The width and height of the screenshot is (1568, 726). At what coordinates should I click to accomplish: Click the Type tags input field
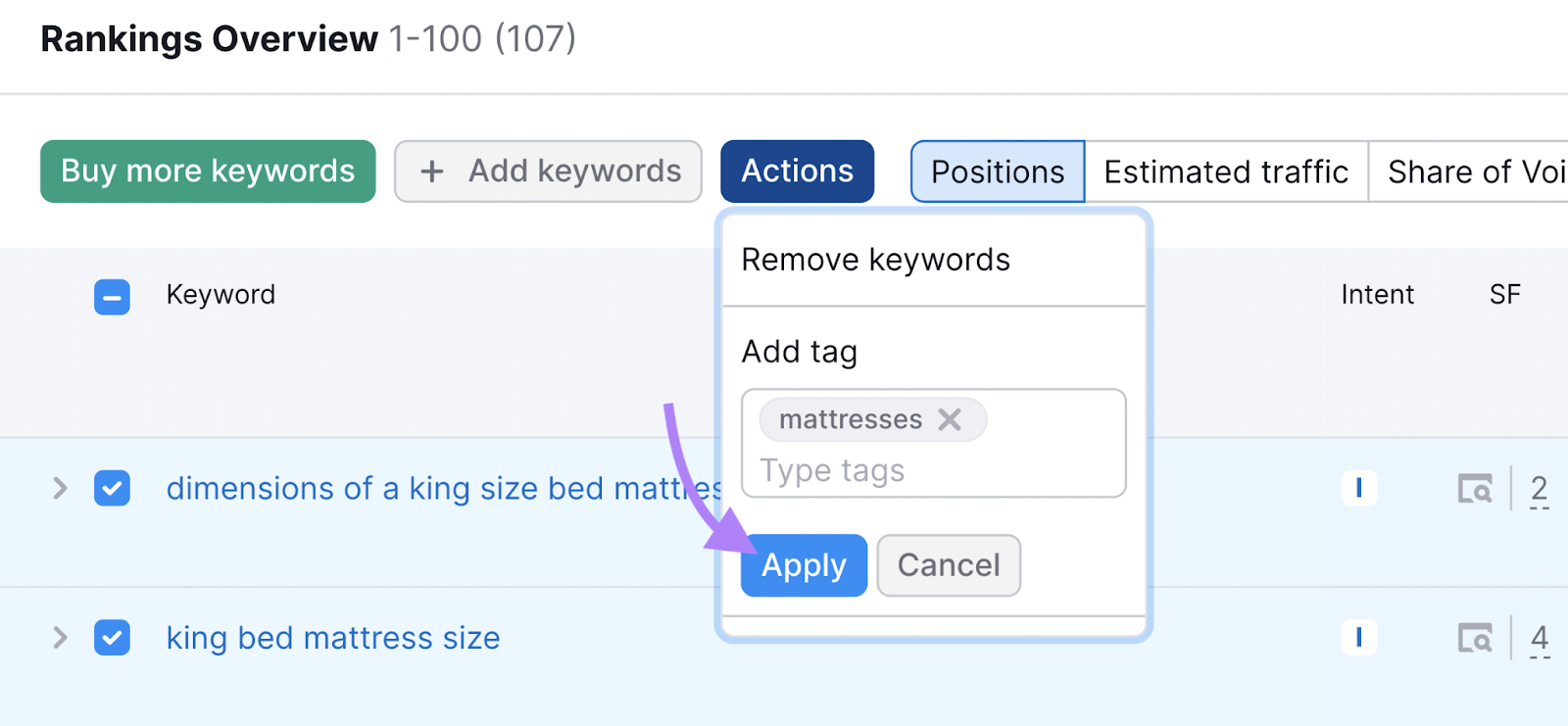(931, 471)
